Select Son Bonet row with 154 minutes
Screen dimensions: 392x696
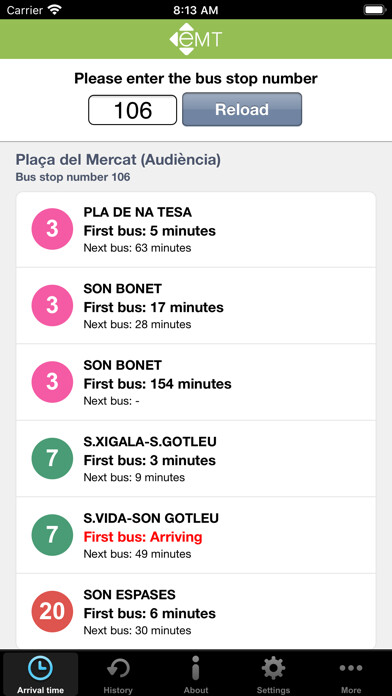[x=196, y=382]
